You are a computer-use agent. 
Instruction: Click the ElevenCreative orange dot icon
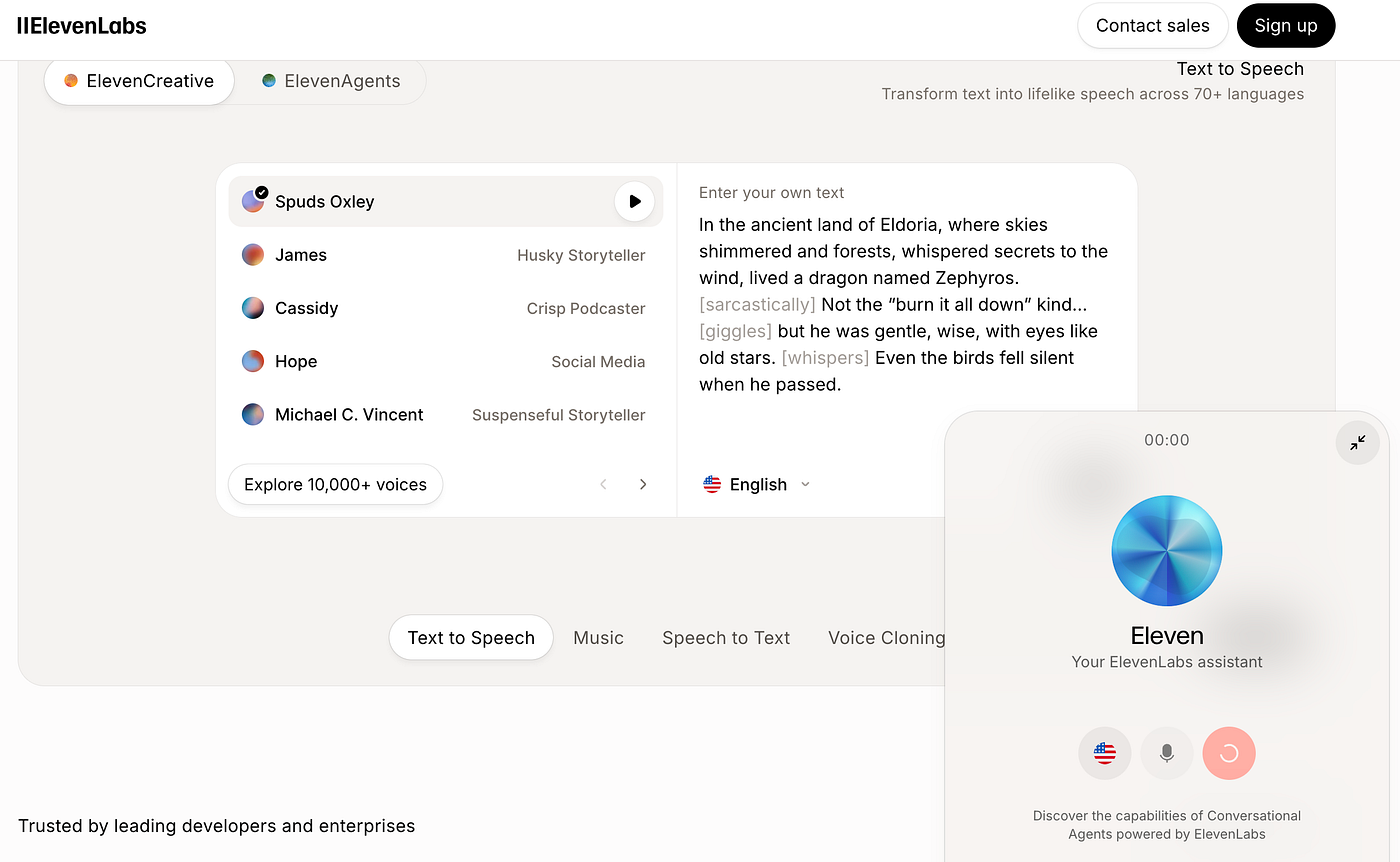(x=71, y=81)
